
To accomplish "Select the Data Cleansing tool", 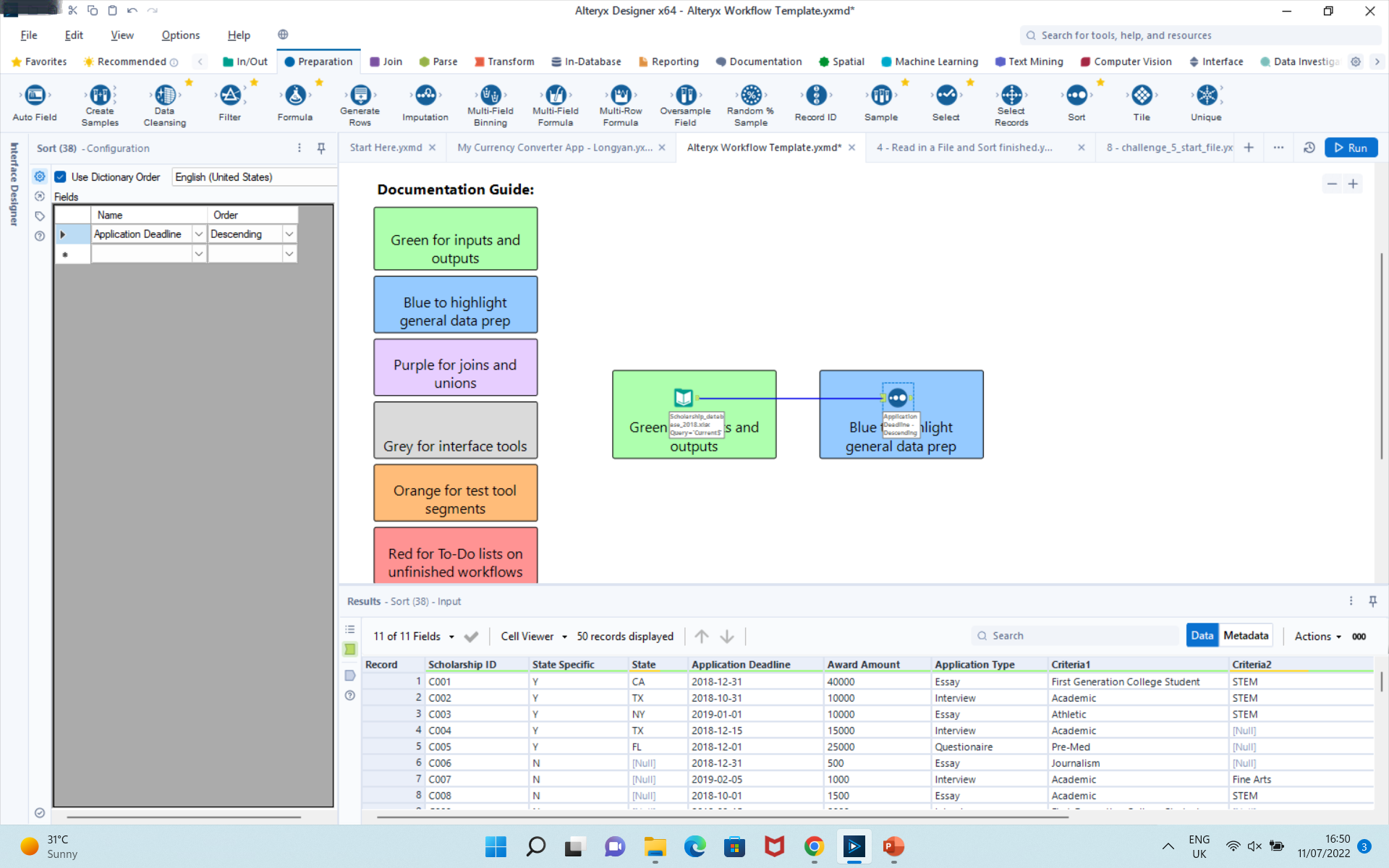I will click(165, 106).
